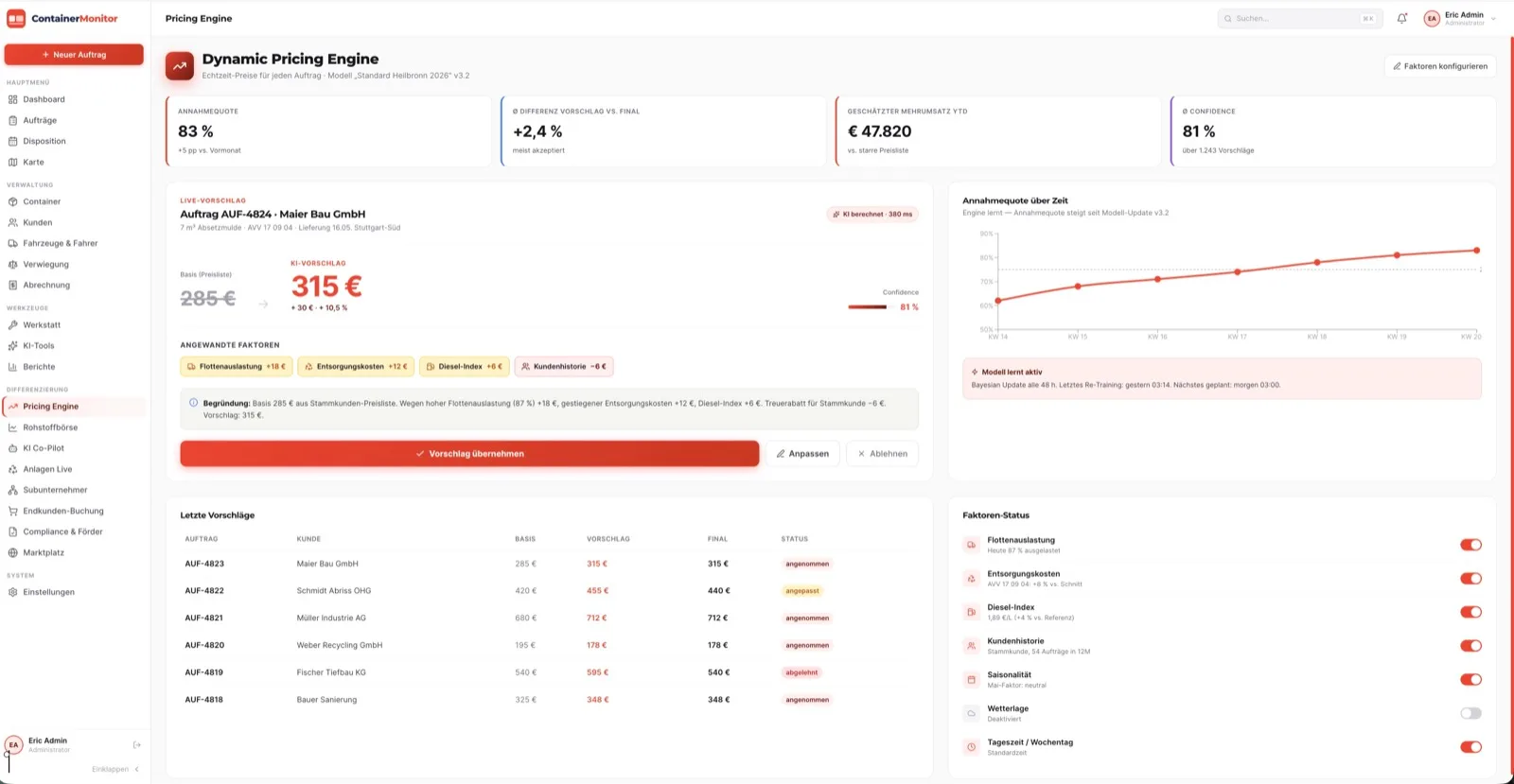Click the KI-Tools sparkle icon
Viewport: 1514px width, 784px height.
coord(13,345)
